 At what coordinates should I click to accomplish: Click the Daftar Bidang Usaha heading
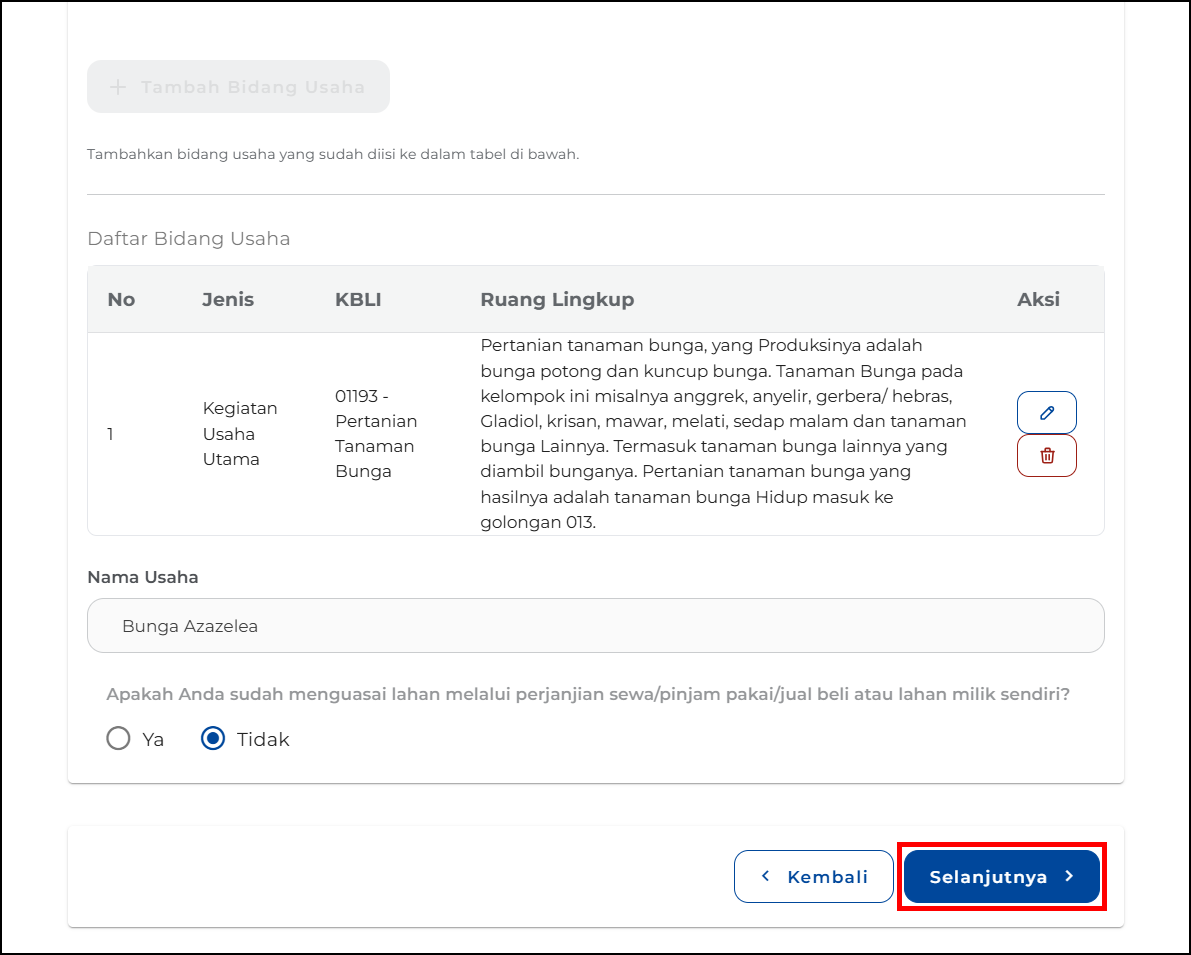[188, 239]
